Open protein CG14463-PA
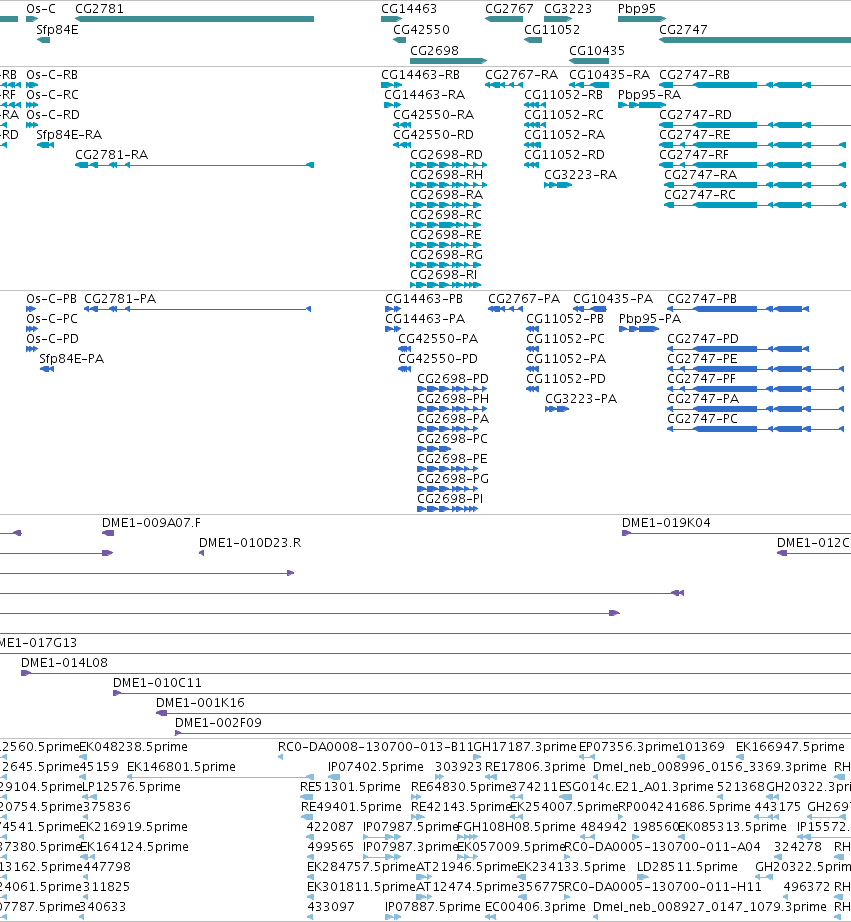The image size is (851, 922). pos(425,319)
